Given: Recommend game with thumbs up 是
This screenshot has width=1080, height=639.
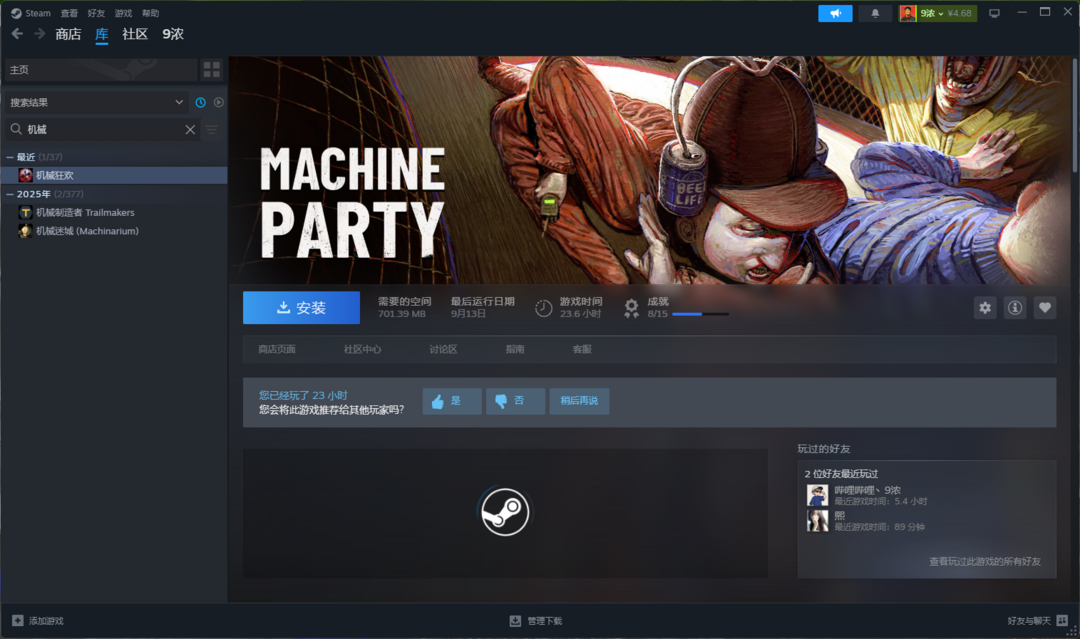Looking at the screenshot, I should tap(452, 401).
